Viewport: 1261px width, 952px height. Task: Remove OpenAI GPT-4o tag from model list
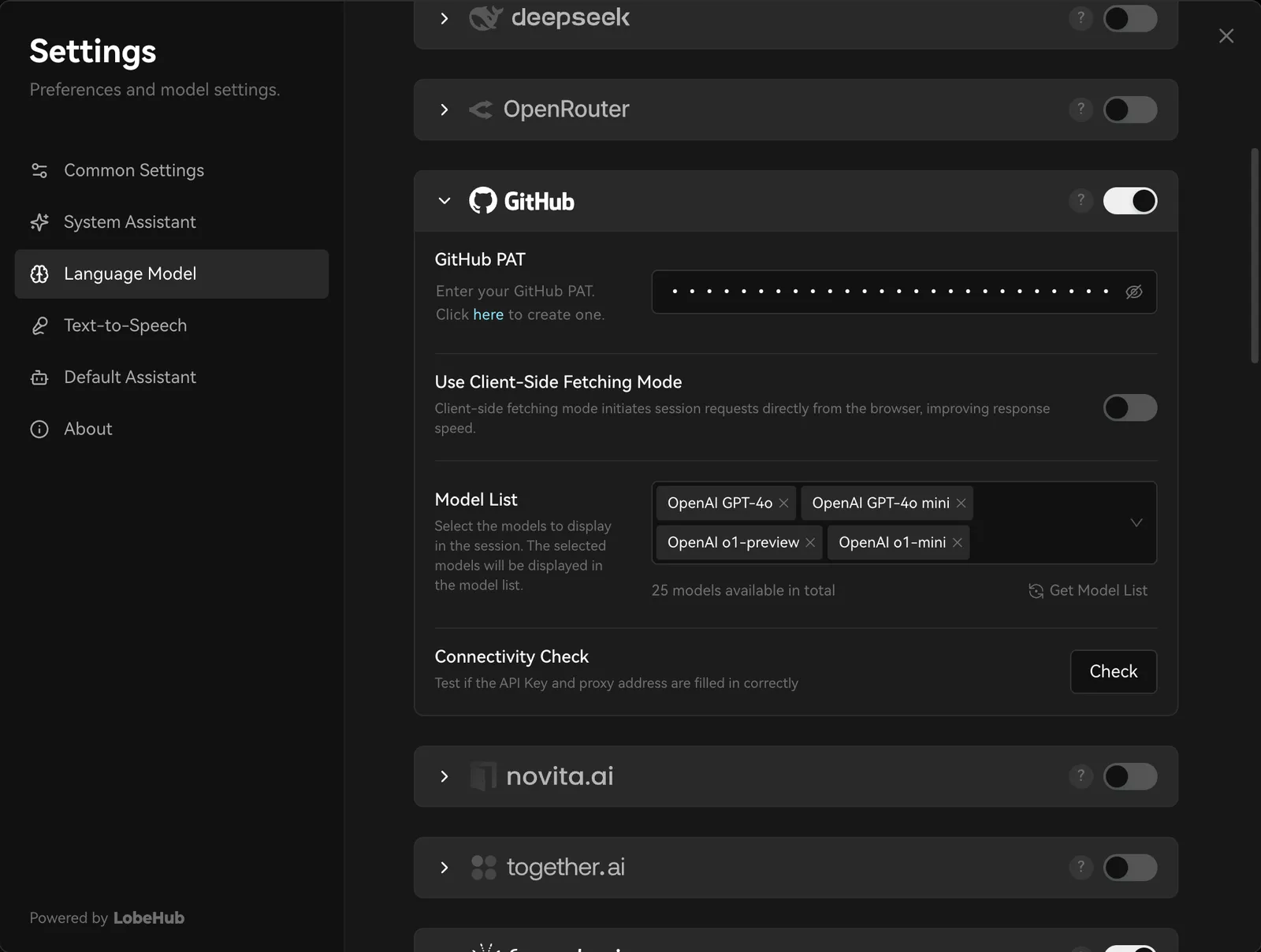point(783,503)
